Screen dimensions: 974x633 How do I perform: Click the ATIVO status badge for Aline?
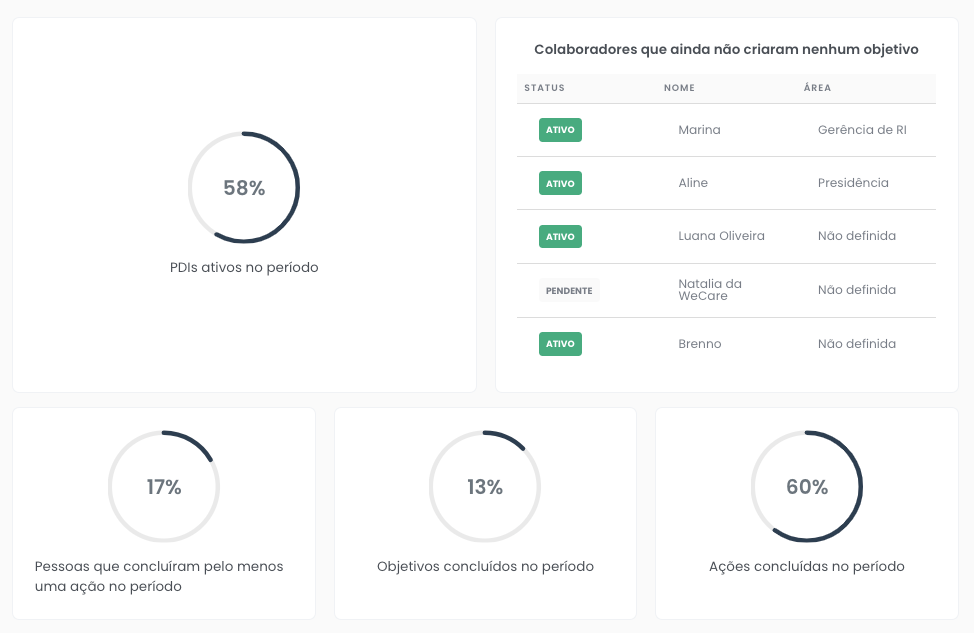[x=560, y=183]
